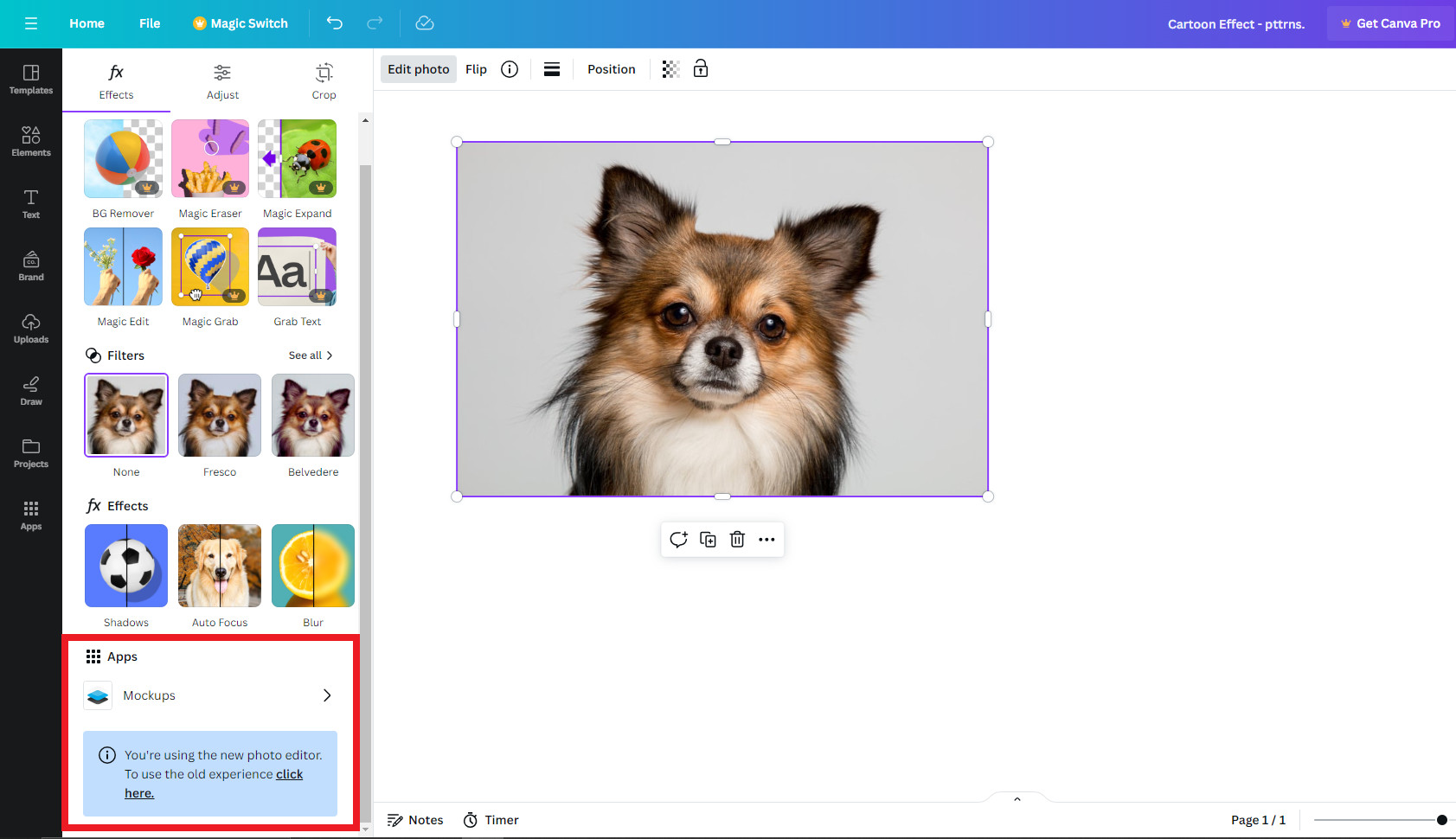Select the Grab Text tool
The image size is (1456, 839).
[x=297, y=278]
